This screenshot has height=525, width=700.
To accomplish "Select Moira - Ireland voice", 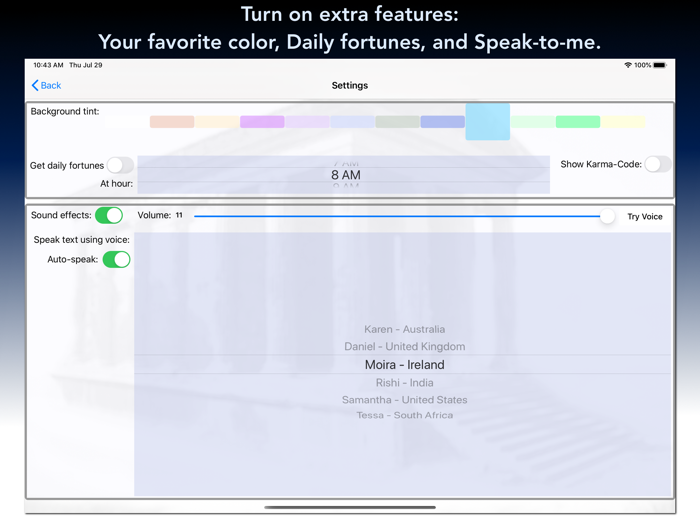I will [404, 365].
